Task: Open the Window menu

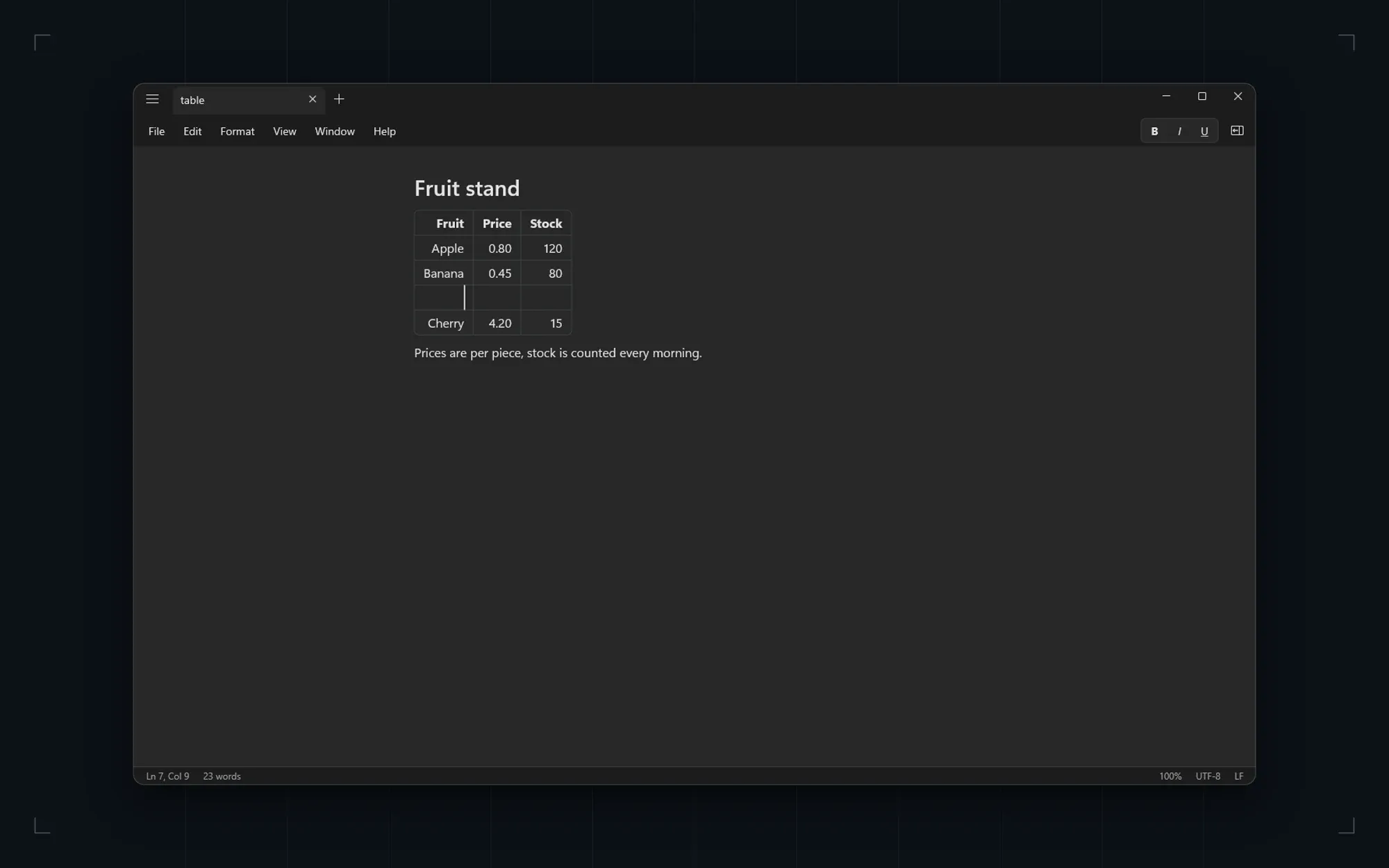Action: point(335,131)
